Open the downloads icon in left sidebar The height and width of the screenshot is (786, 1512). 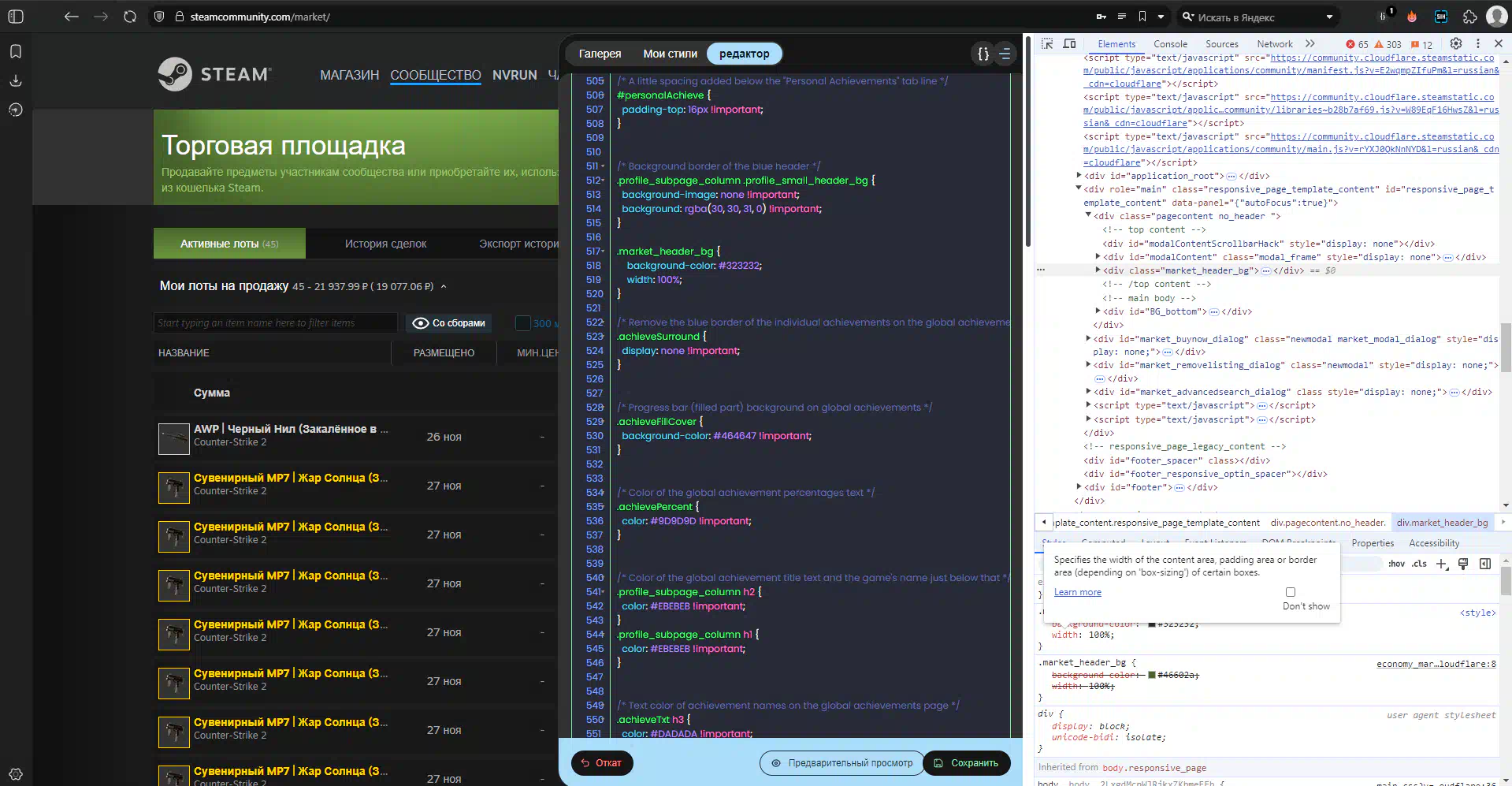click(x=16, y=80)
